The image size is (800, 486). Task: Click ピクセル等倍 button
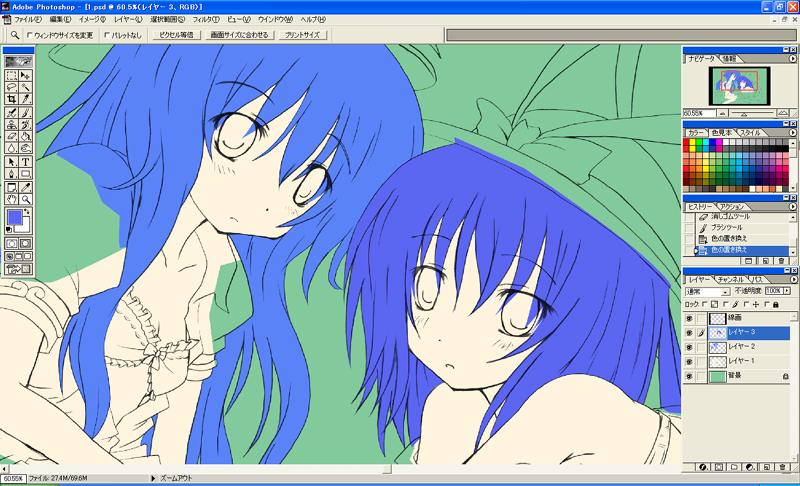(x=176, y=35)
